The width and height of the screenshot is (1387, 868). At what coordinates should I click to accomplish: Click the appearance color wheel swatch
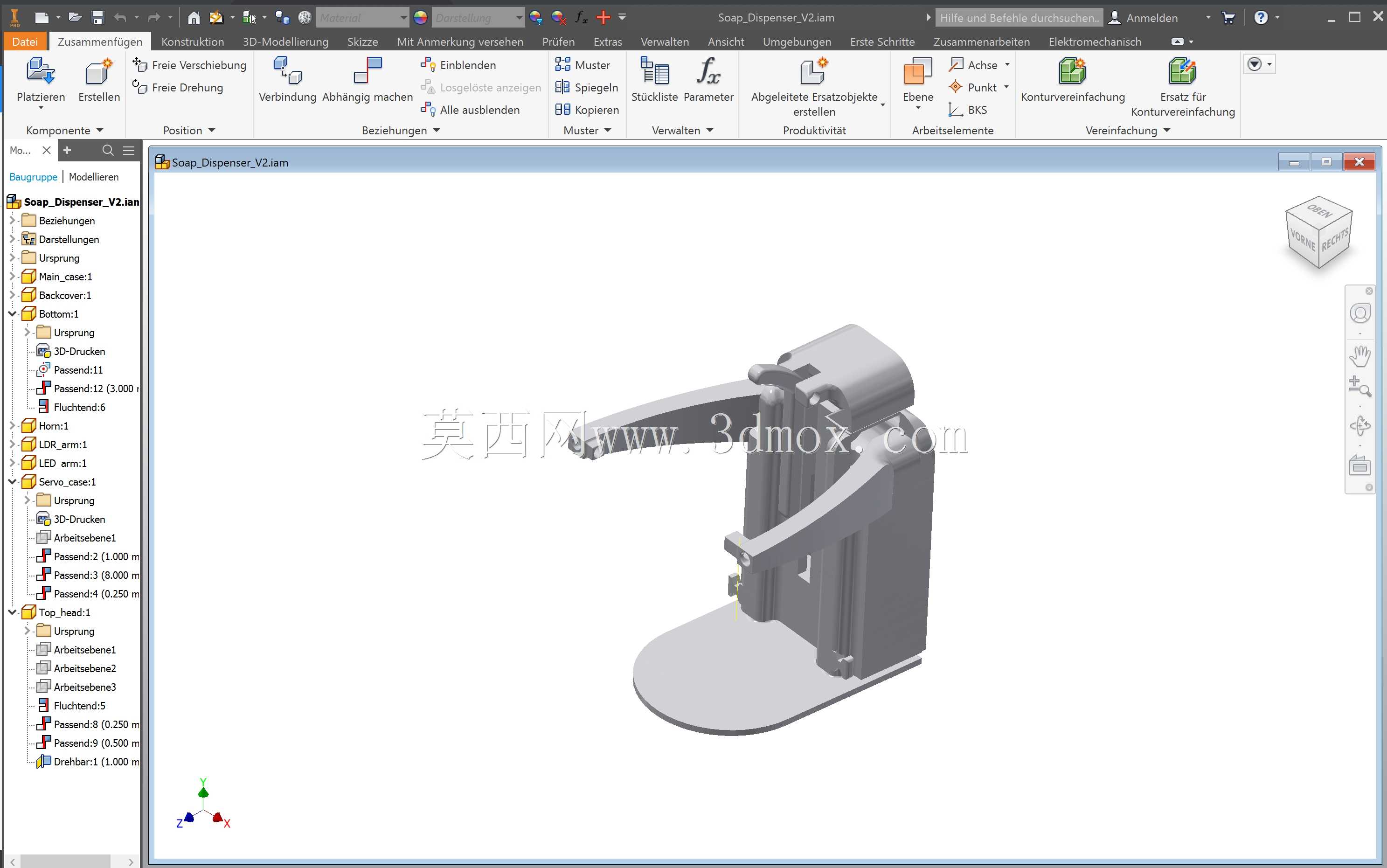click(x=421, y=17)
